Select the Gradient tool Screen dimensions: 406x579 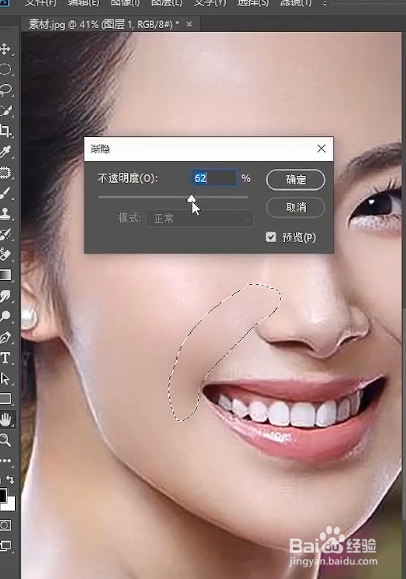(x=5, y=275)
